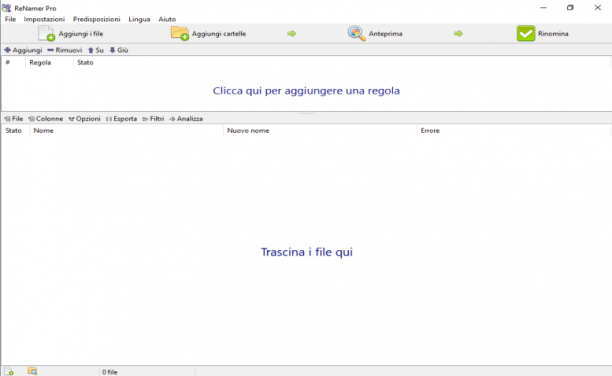Click the Aggiungi i file label
Screen dimensions: 612x376
[81, 34]
